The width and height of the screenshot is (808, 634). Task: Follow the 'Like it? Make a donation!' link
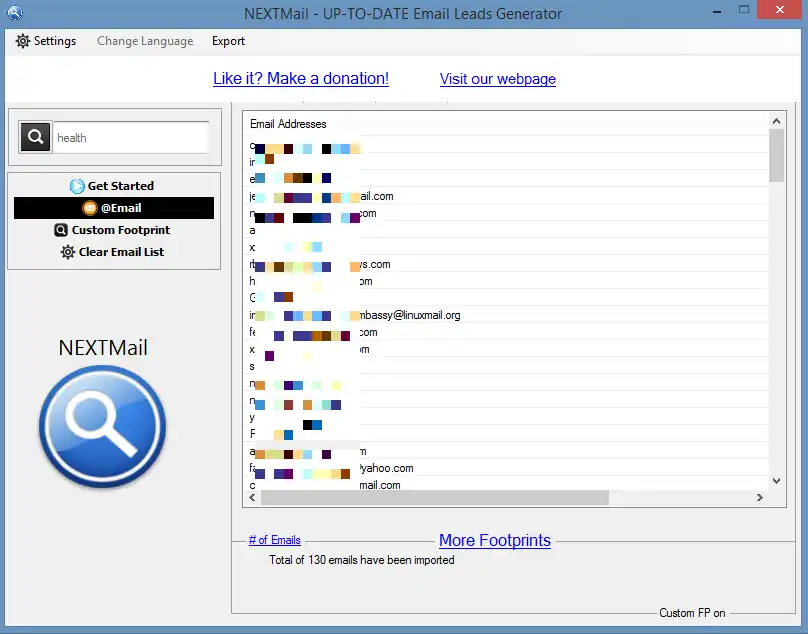click(x=301, y=78)
